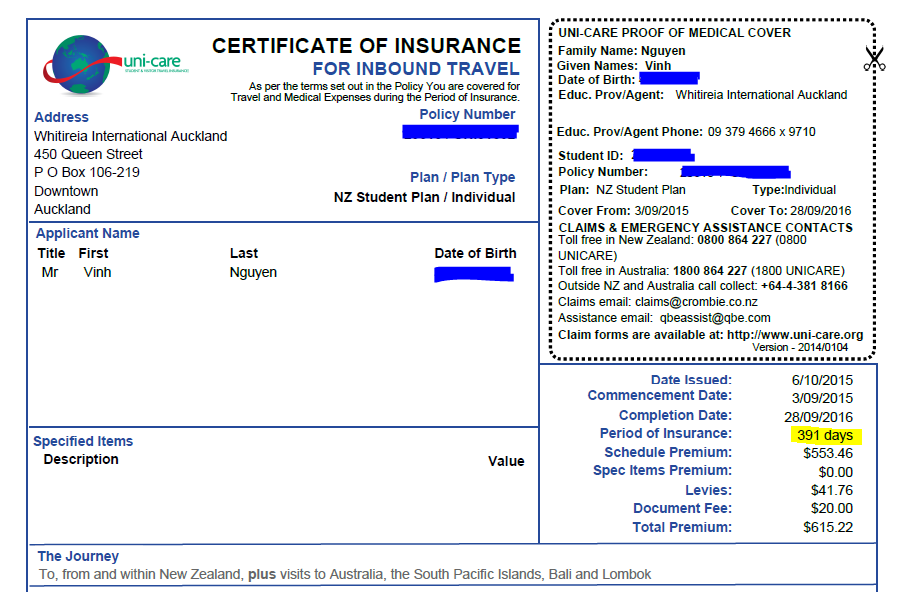The image size is (906, 592).
Task: Click The Journey section heading
Action: 78,556
